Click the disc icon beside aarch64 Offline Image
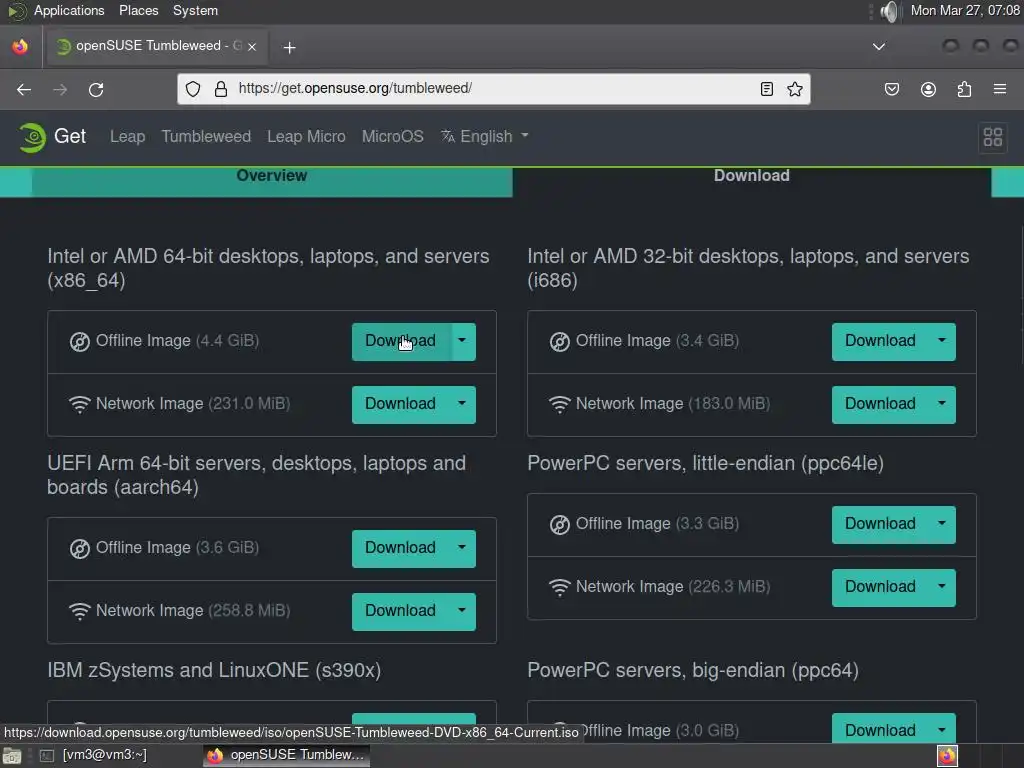This screenshot has height=768, width=1024. tap(80, 549)
